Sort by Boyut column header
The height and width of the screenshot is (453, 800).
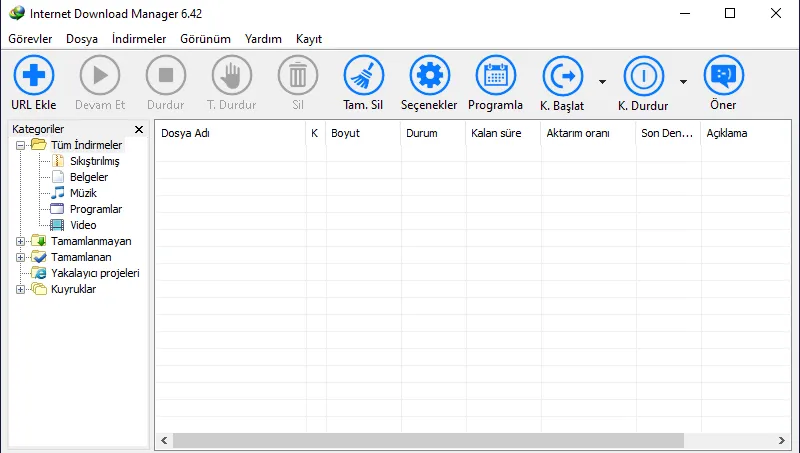point(364,133)
